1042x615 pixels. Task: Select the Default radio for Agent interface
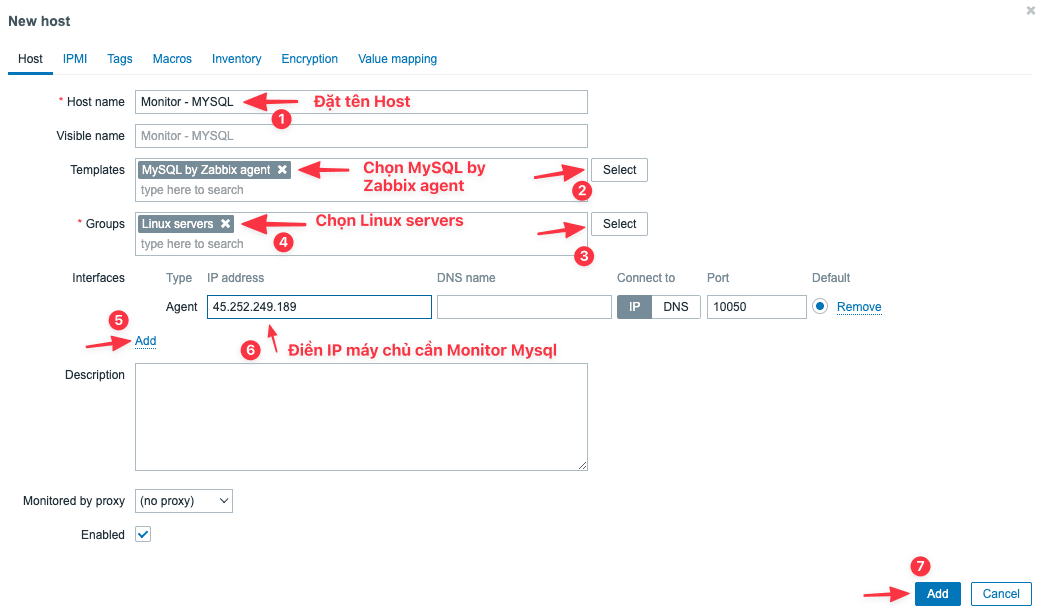pyautogui.click(x=822, y=306)
